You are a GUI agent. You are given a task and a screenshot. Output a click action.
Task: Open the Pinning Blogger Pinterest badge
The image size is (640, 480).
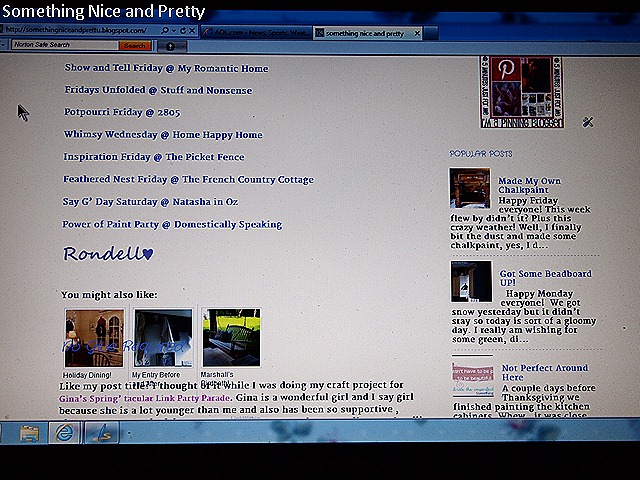[x=522, y=92]
